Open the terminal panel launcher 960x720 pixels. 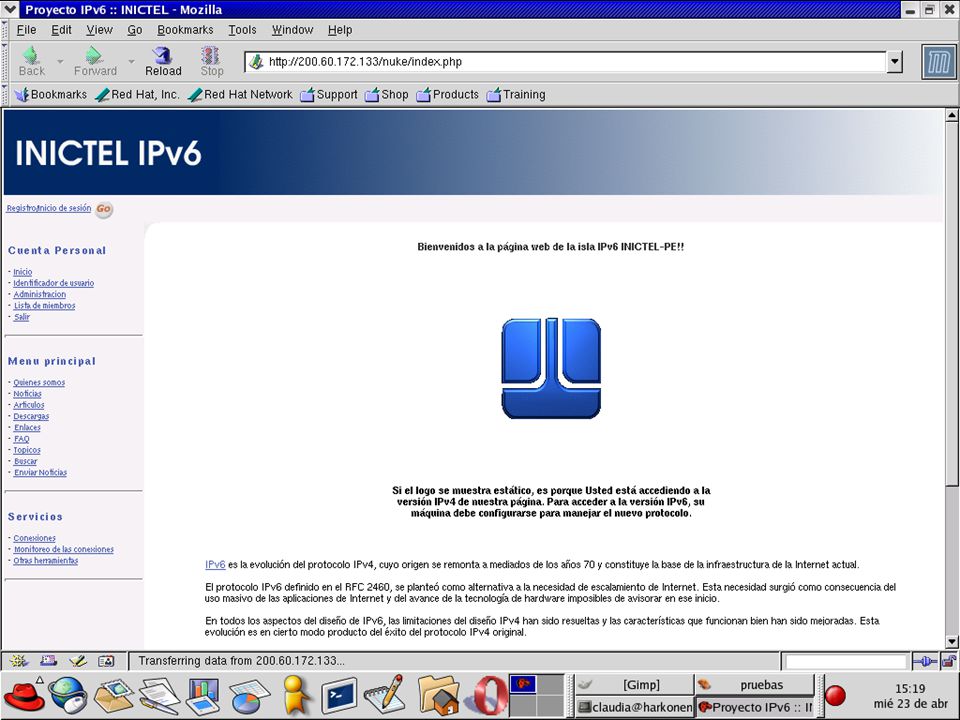pos(339,696)
